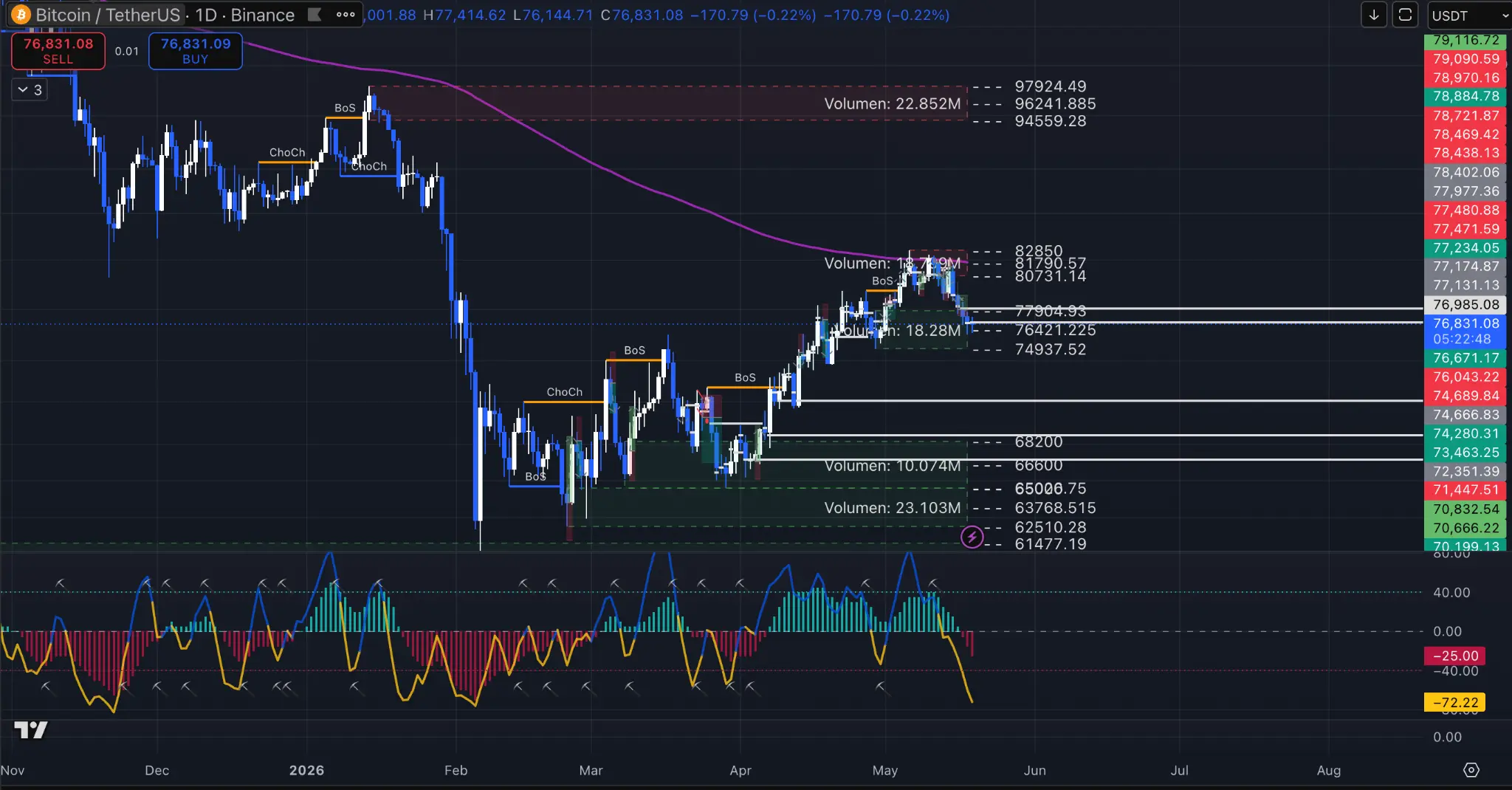
Task: Click the Bitcoin / TetherUS symbol title
Action: pos(108,15)
